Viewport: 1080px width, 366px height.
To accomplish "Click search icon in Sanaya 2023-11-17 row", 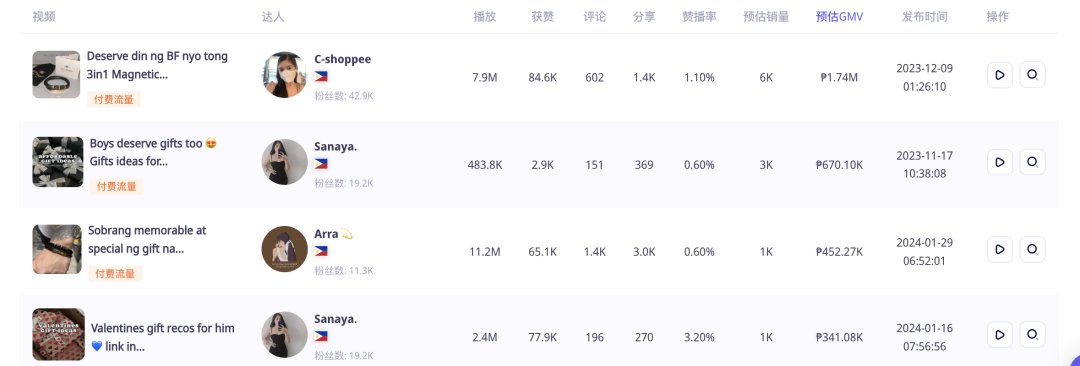I will (1032, 162).
